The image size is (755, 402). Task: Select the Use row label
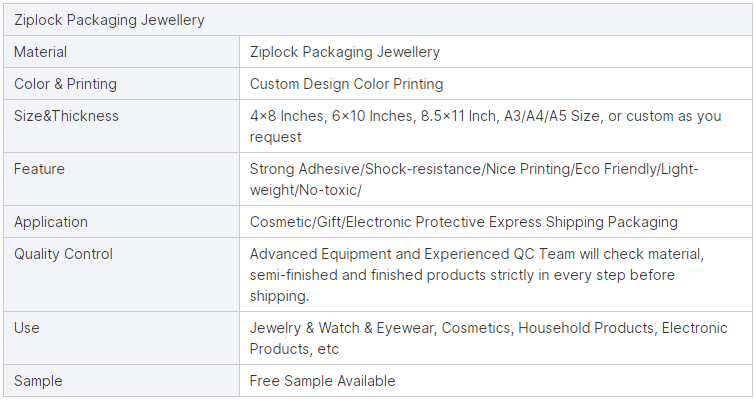[26, 328]
